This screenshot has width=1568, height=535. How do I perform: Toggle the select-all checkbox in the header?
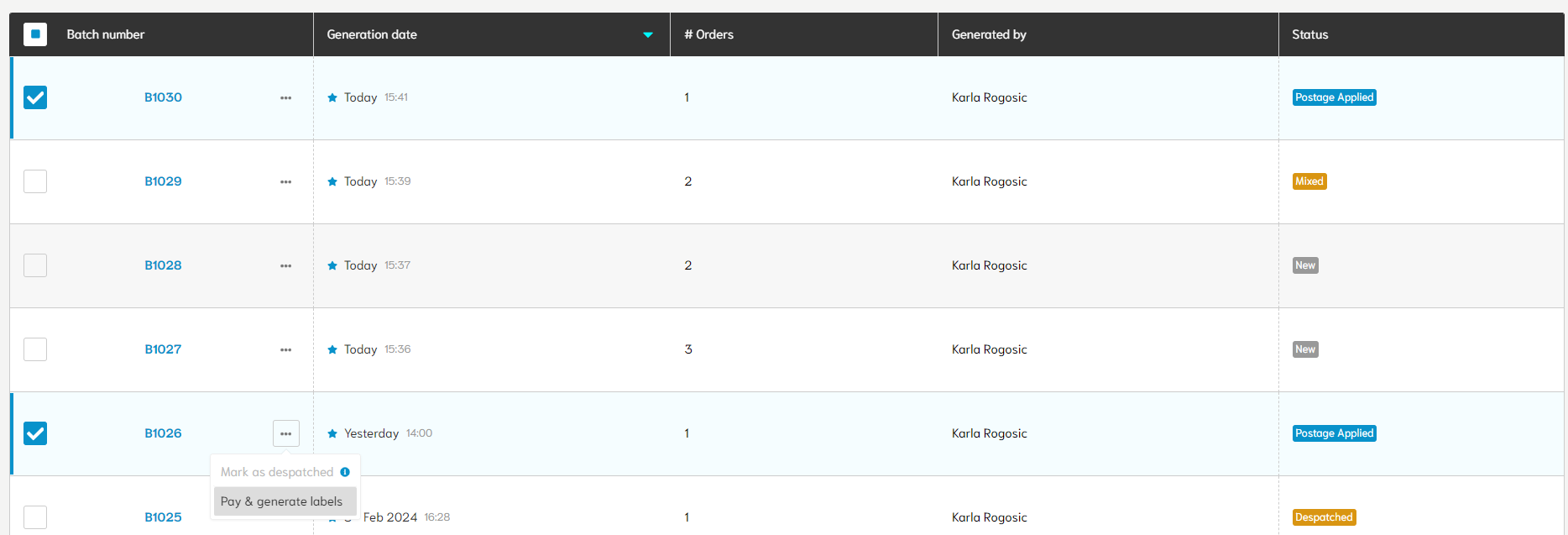pos(35,34)
